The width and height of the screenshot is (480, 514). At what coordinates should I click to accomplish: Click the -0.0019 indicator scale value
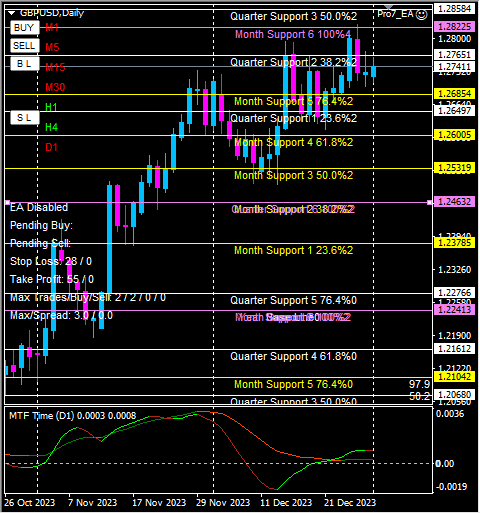click(451, 487)
